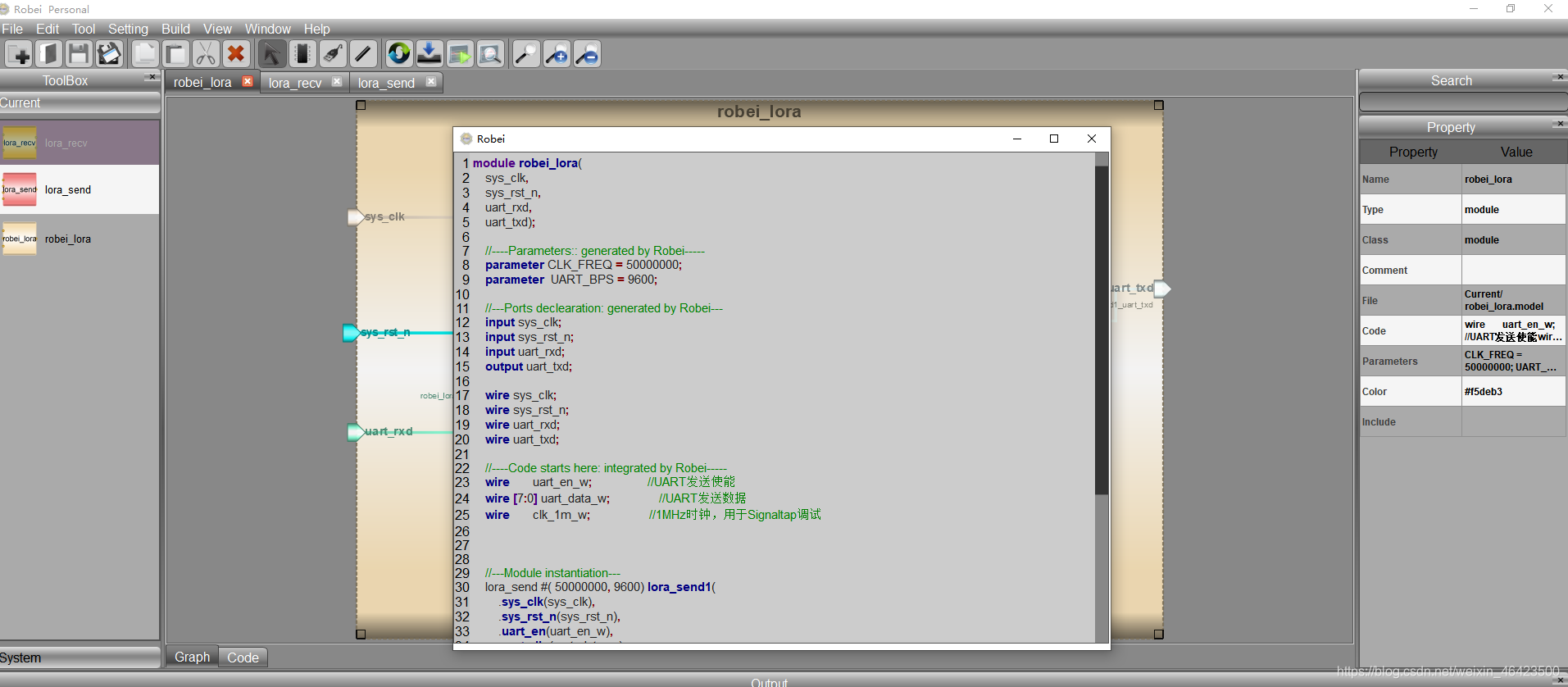The height and width of the screenshot is (687, 1568).
Task: Click the 'Class' value cell 'module'
Action: tap(1513, 240)
